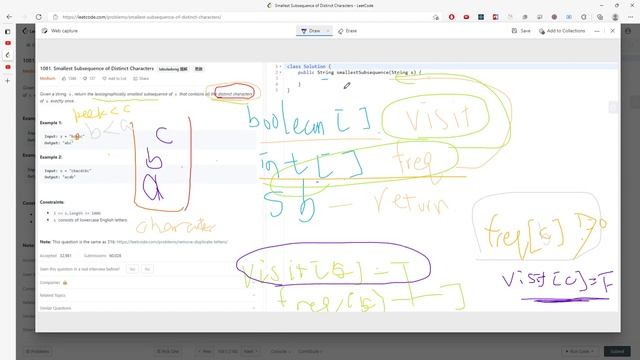The image size is (640, 360).
Task: Click the Web capture label icon
Action: [x=44, y=31]
